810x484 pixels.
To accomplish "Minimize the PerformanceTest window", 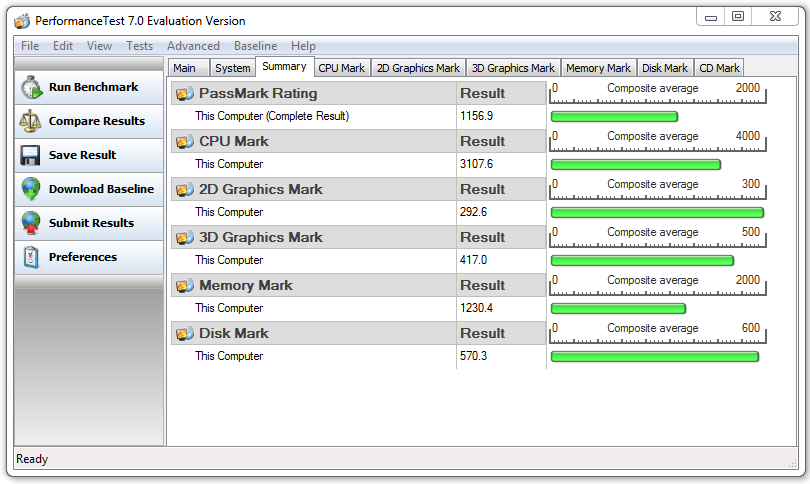I will 711,17.
